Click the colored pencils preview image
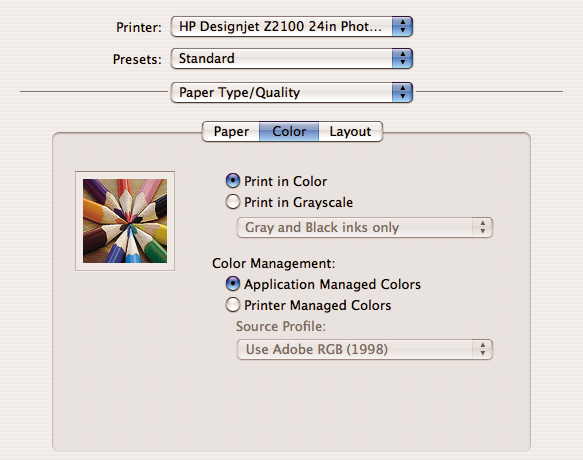Screen dimensions: 583x460 pos(125,221)
